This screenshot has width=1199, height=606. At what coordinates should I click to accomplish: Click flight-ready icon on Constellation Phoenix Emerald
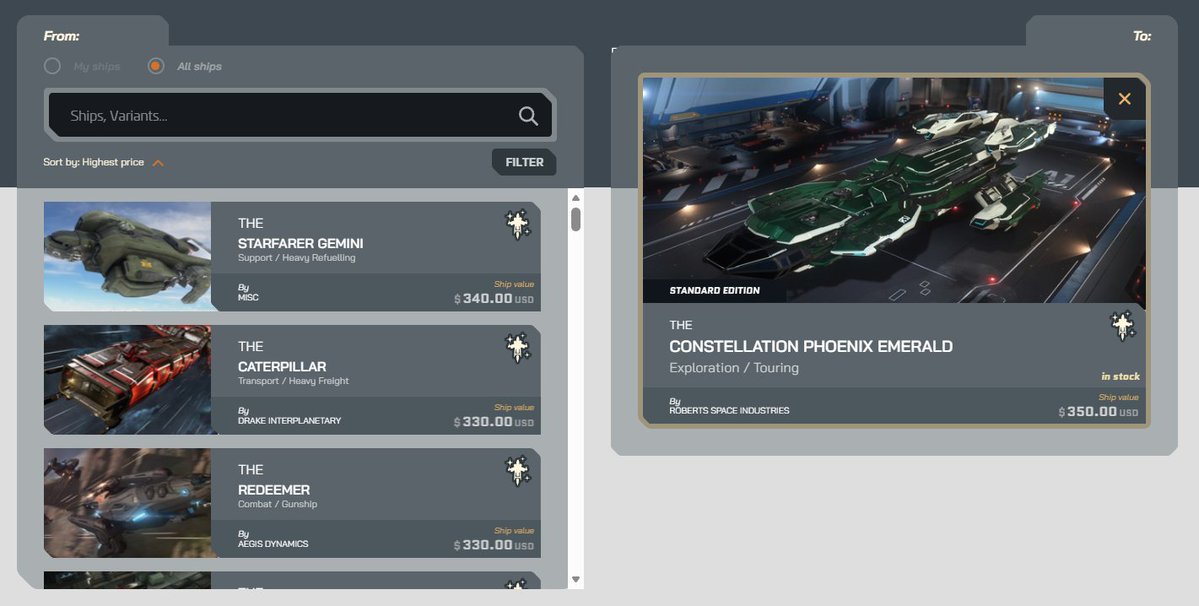(1123, 326)
